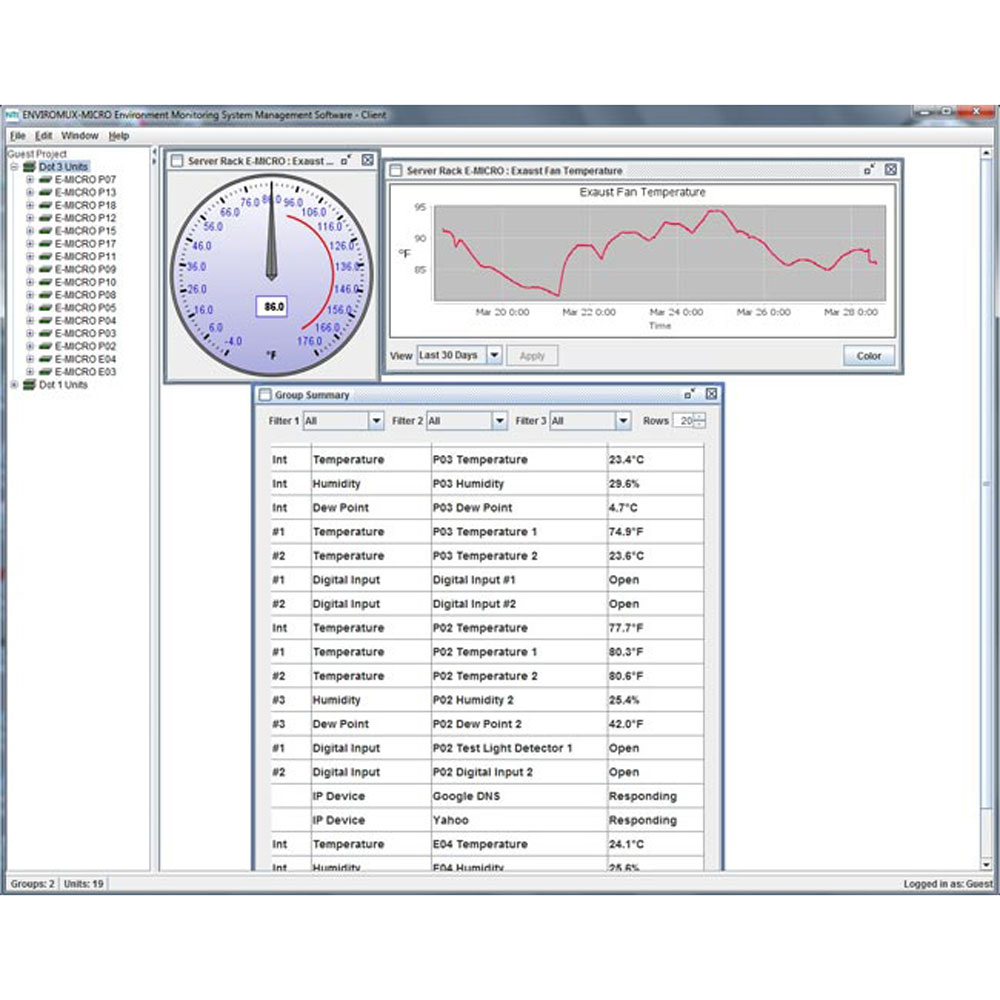
Task: Select the E-MICRO P02 tree item label
Action: click(85, 346)
